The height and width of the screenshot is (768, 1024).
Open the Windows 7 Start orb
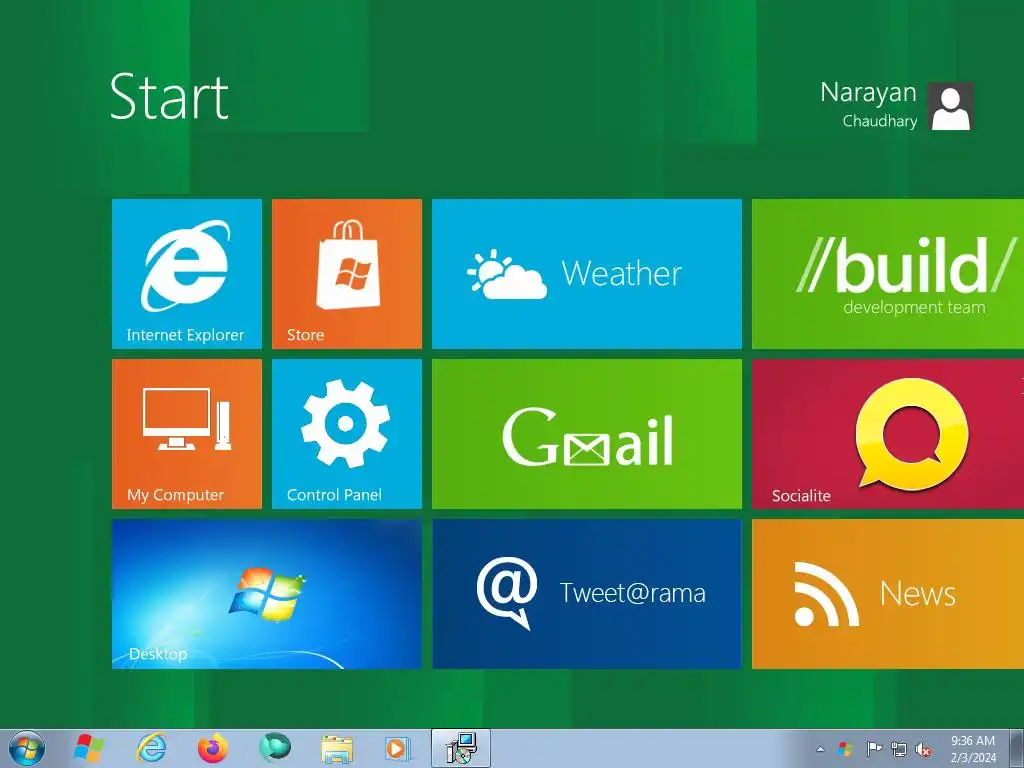coord(27,748)
